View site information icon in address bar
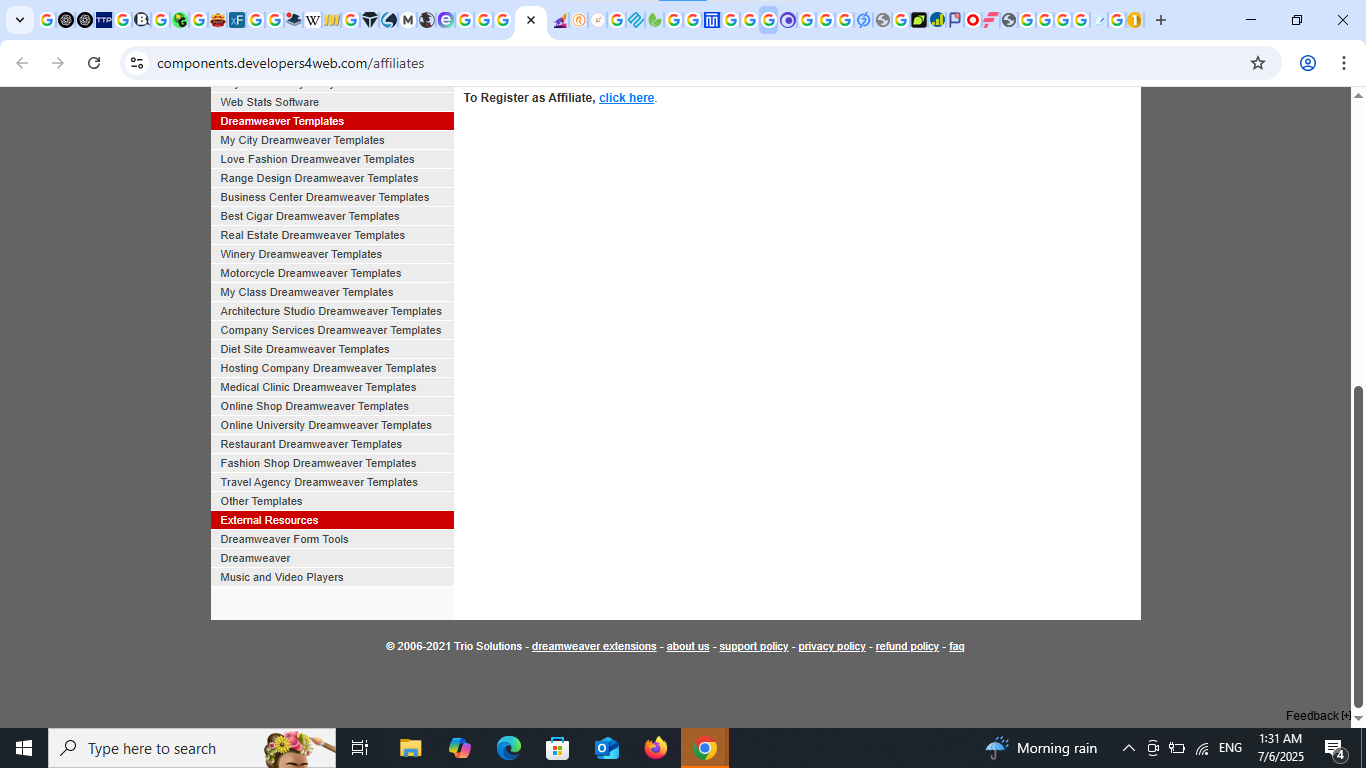1366x768 pixels. click(137, 63)
